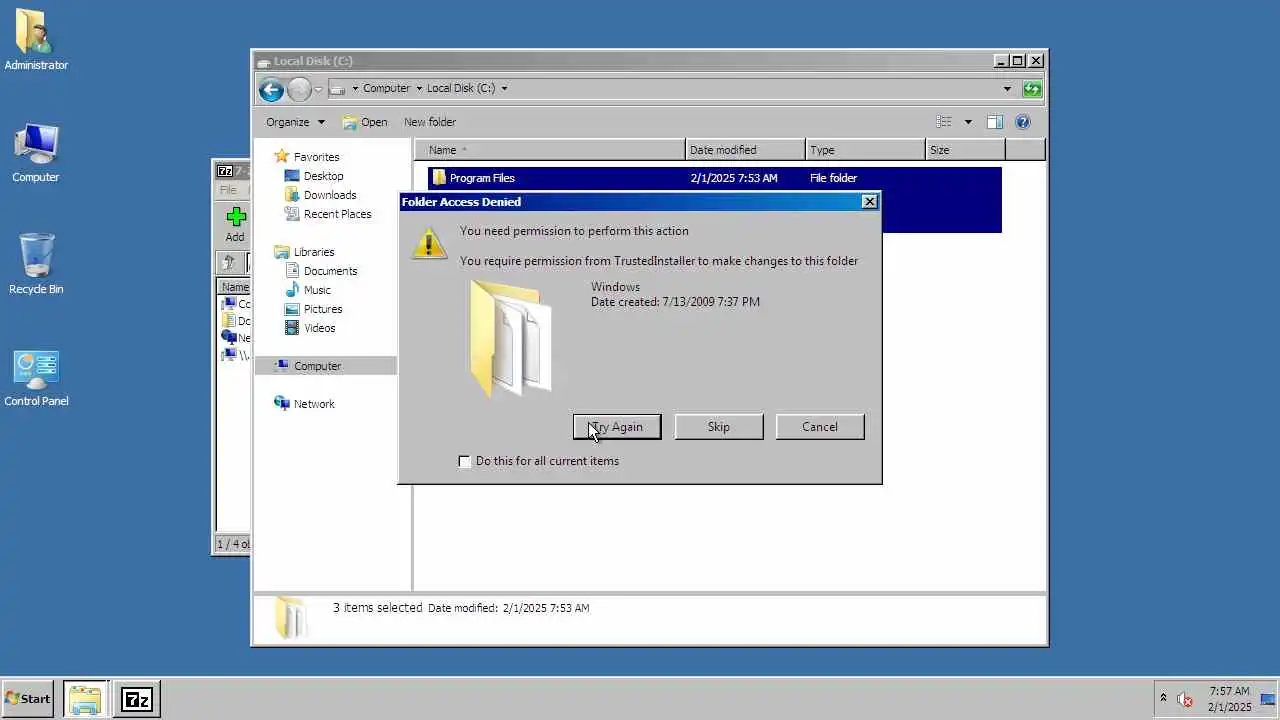Open the Organize dropdown menu
Image resolution: width=1280 pixels, height=720 pixels.
(x=295, y=122)
